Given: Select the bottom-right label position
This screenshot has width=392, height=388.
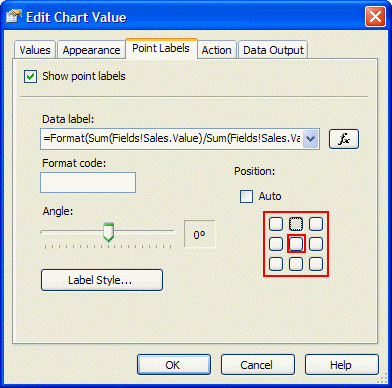Looking at the screenshot, I should click(x=316, y=264).
